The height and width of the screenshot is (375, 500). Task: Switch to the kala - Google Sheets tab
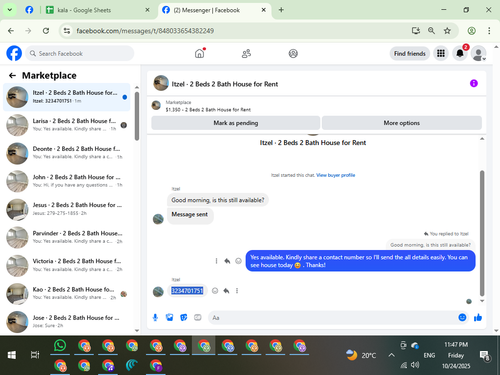tap(97, 10)
